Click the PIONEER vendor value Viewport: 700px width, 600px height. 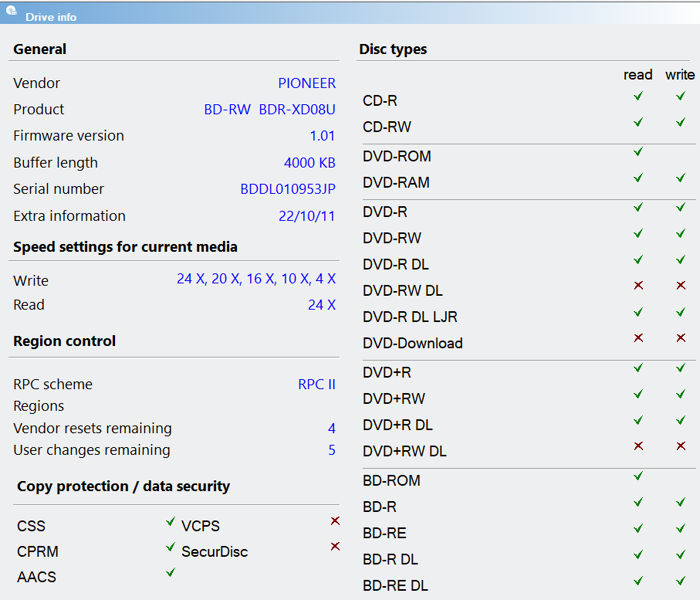click(x=307, y=83)
